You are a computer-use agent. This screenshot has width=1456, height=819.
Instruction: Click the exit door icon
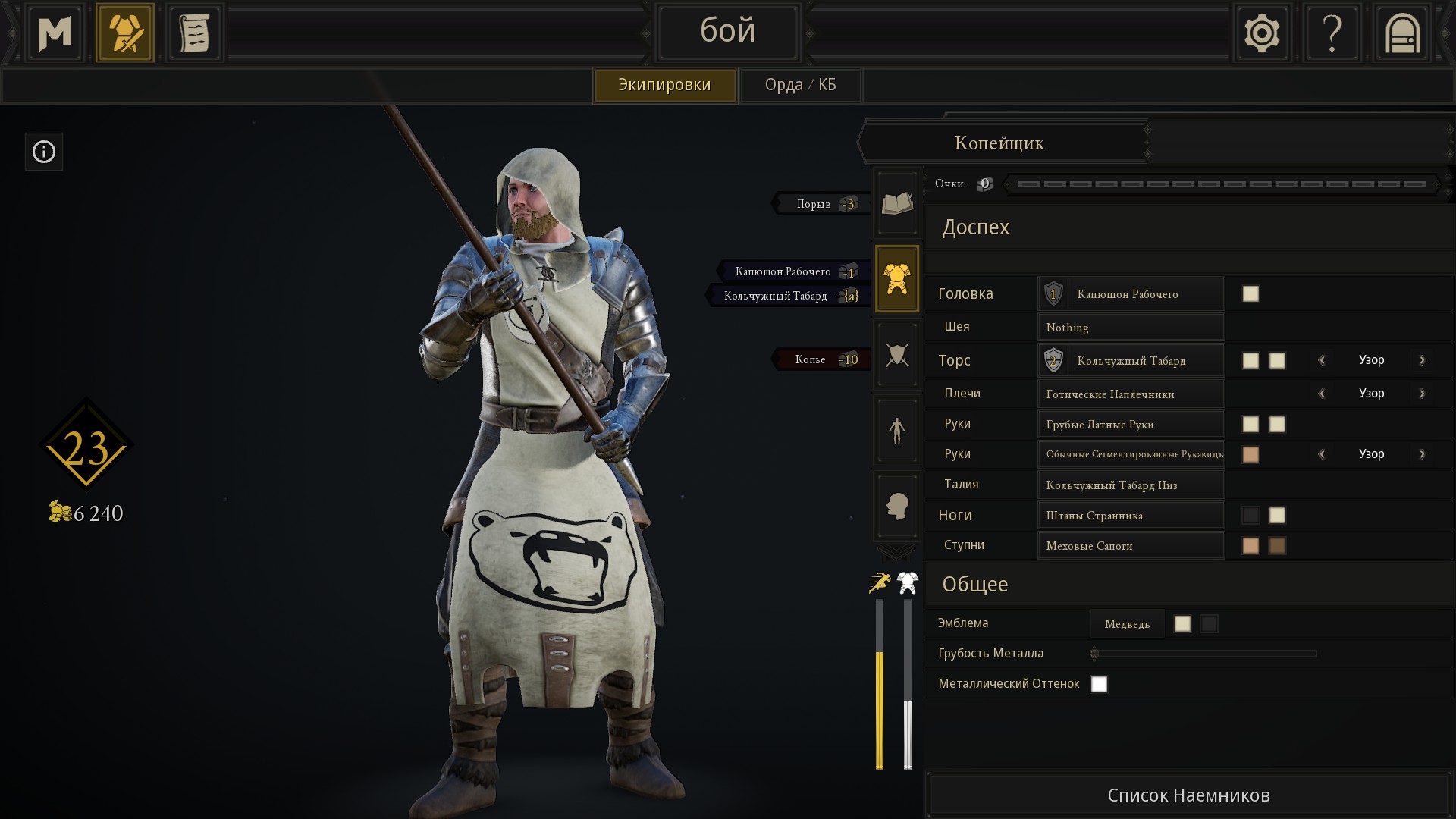click(1402, 33)
